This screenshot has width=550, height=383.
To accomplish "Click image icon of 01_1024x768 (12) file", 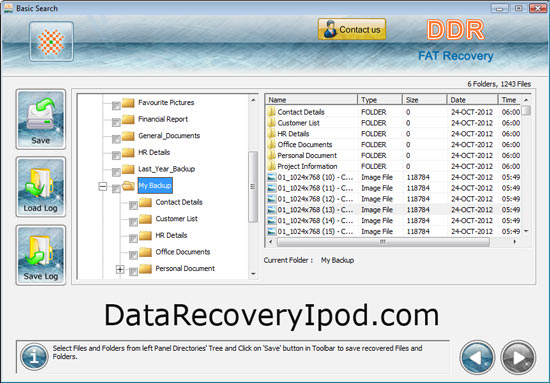I will pyautogui.click(x=271, y=199).
